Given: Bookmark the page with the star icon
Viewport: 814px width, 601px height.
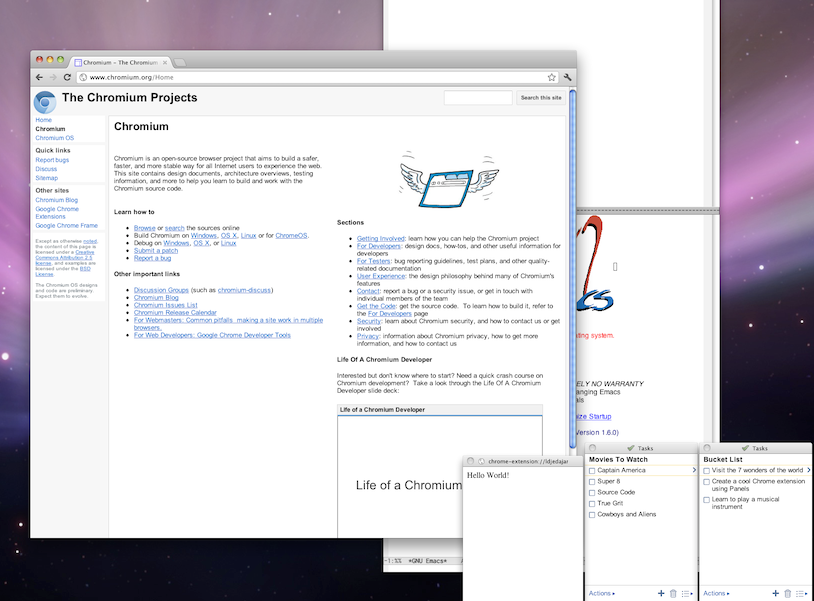Looking at the screenshot, I should pyautogui.click(x=551, y=76).
